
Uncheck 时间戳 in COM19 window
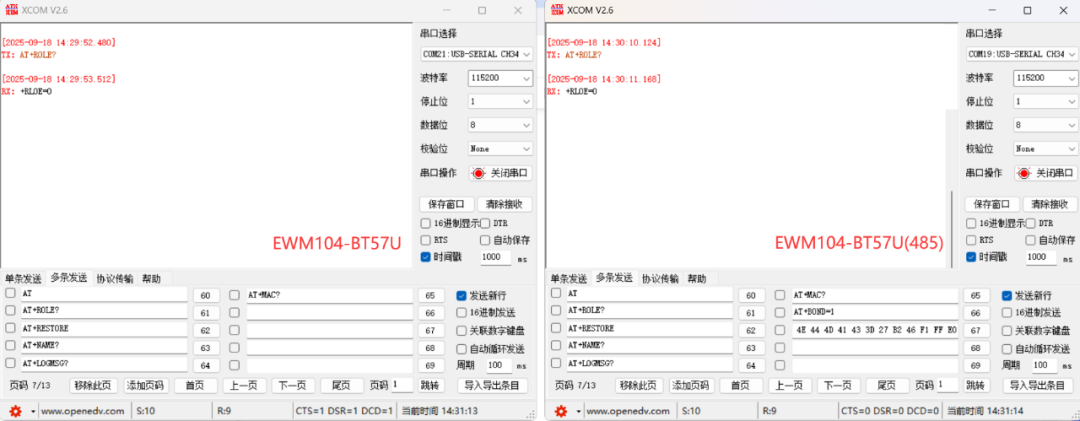tap(970, 257)
